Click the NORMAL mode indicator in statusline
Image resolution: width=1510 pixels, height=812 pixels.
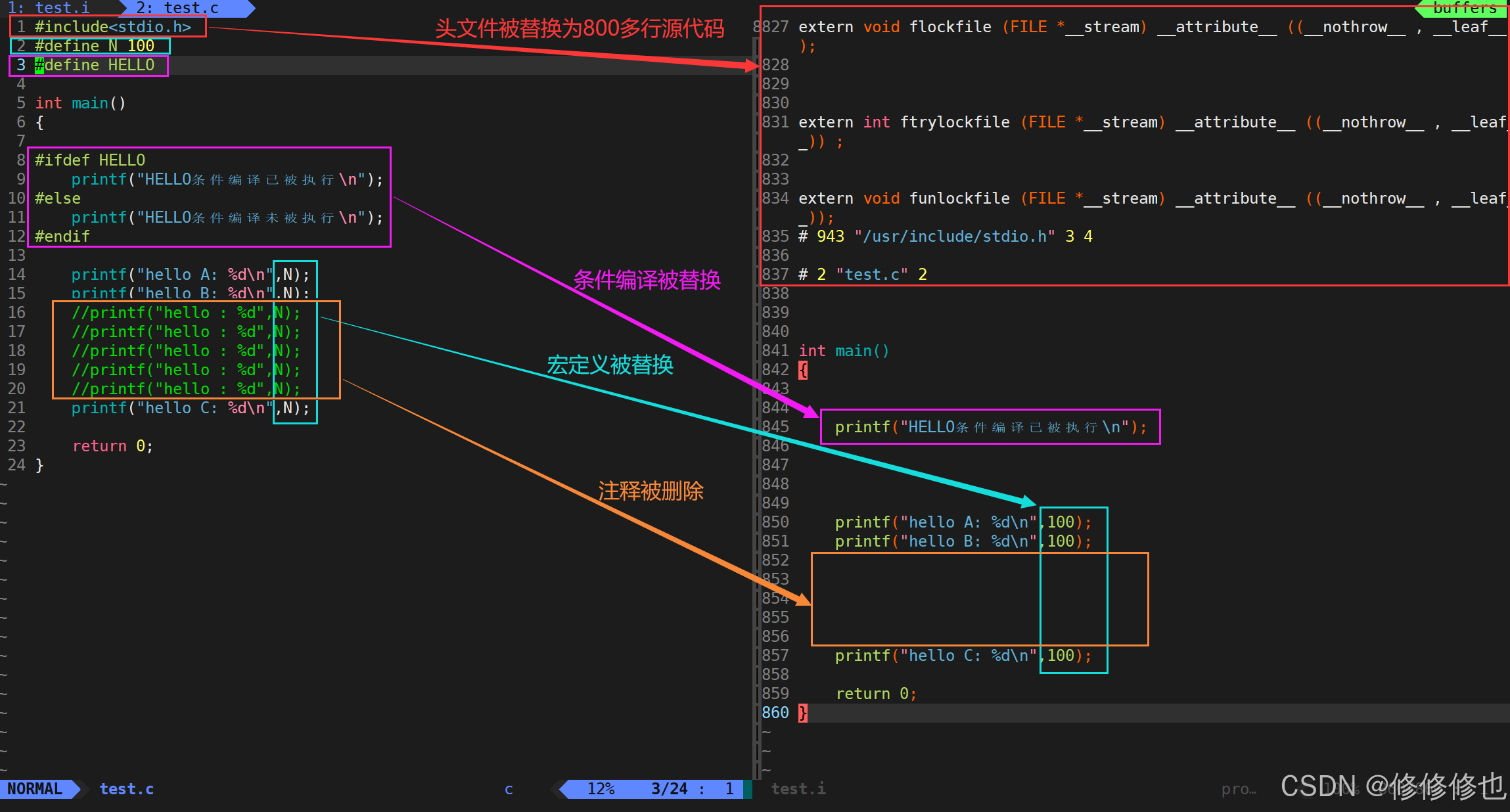[35, 788]
